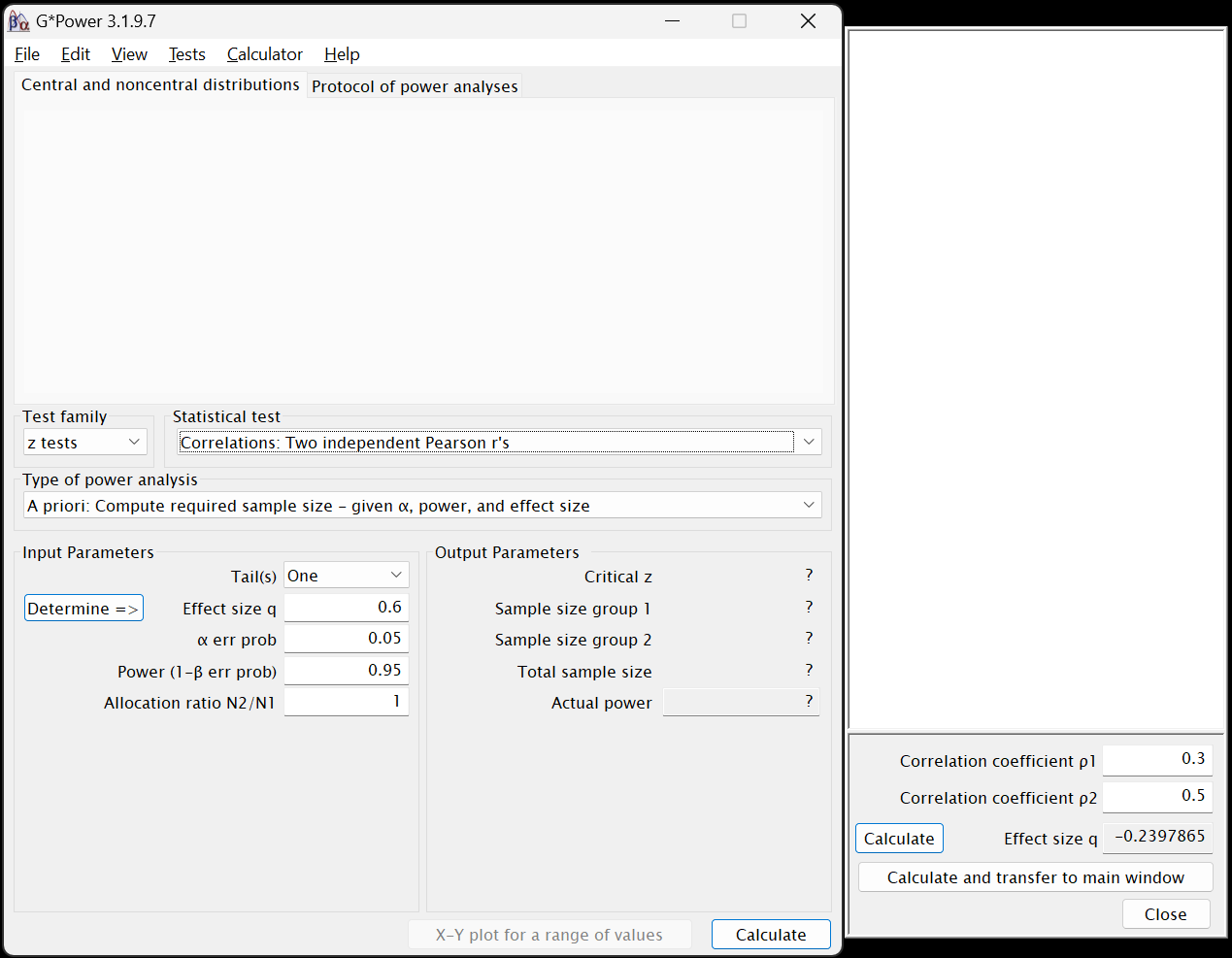Select the Correlation coefficient ρ1 field

pos(1157,760)
